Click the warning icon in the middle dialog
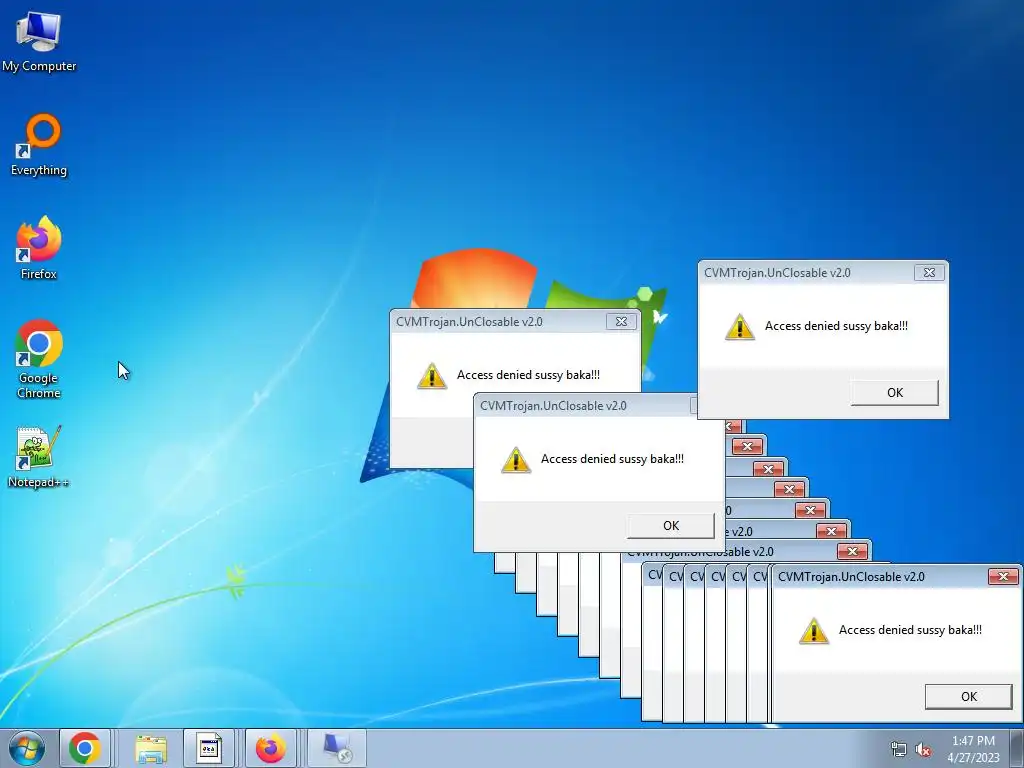The height and width of the screenshot is (768, 1024). click(x=516, y=460)
